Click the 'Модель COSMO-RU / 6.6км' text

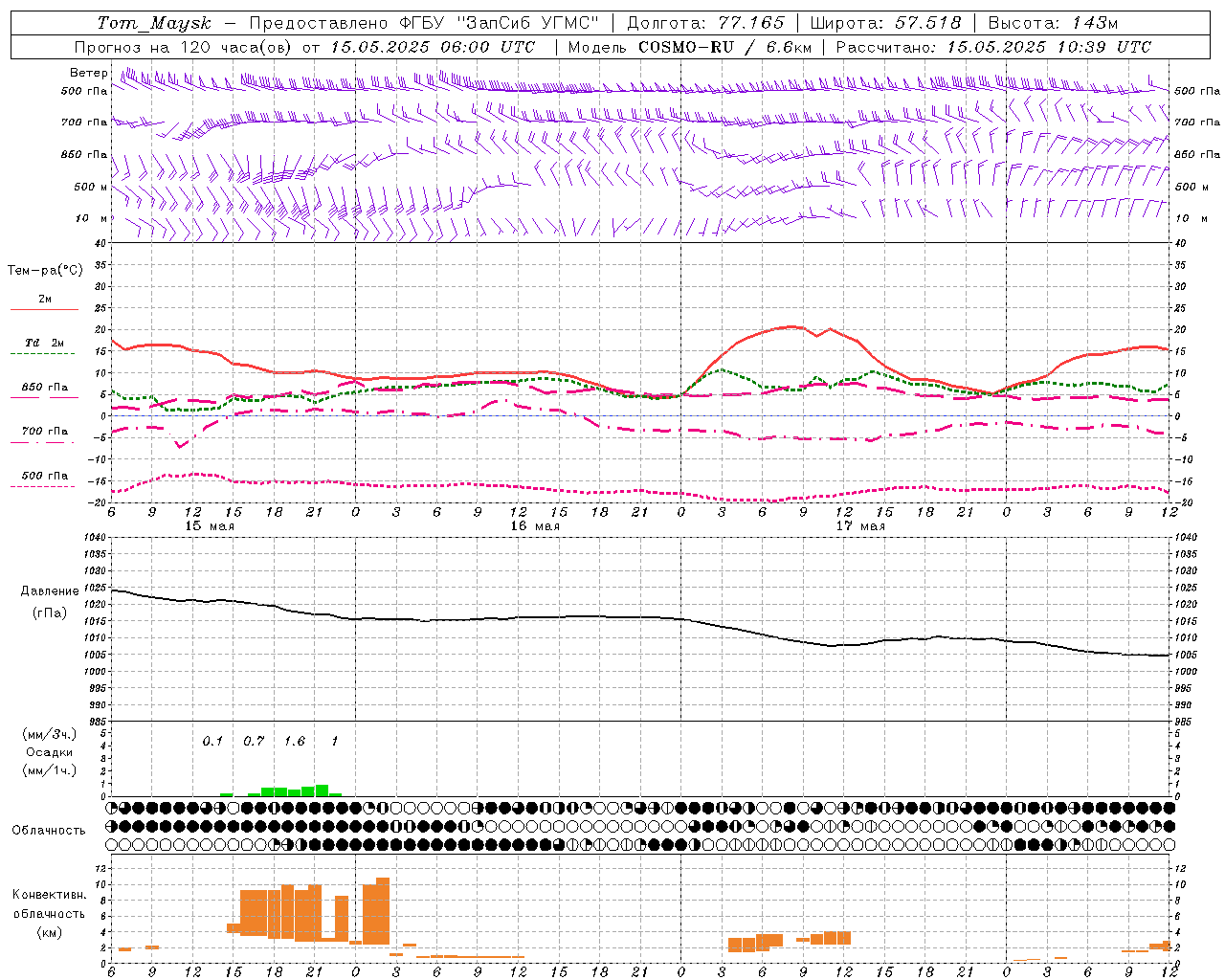690,47
